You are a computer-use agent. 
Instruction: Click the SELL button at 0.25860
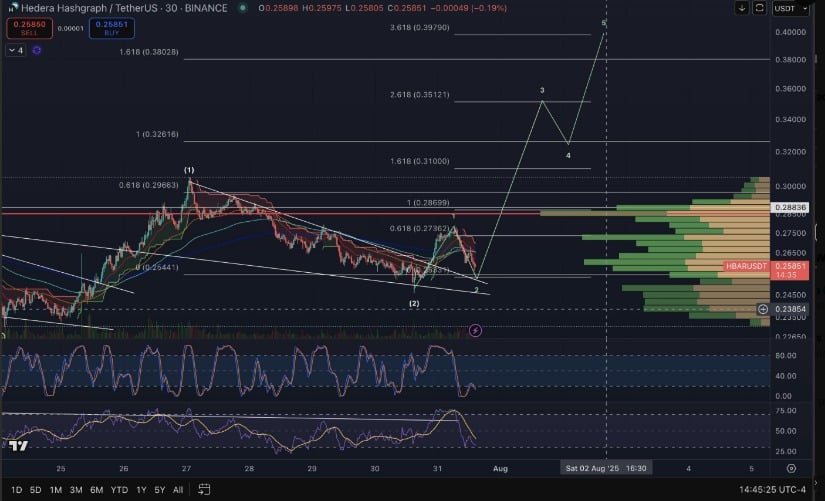click(x=29, y=28)
